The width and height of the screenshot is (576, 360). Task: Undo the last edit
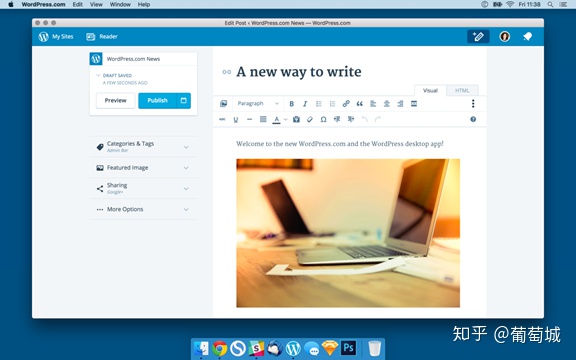364,119
